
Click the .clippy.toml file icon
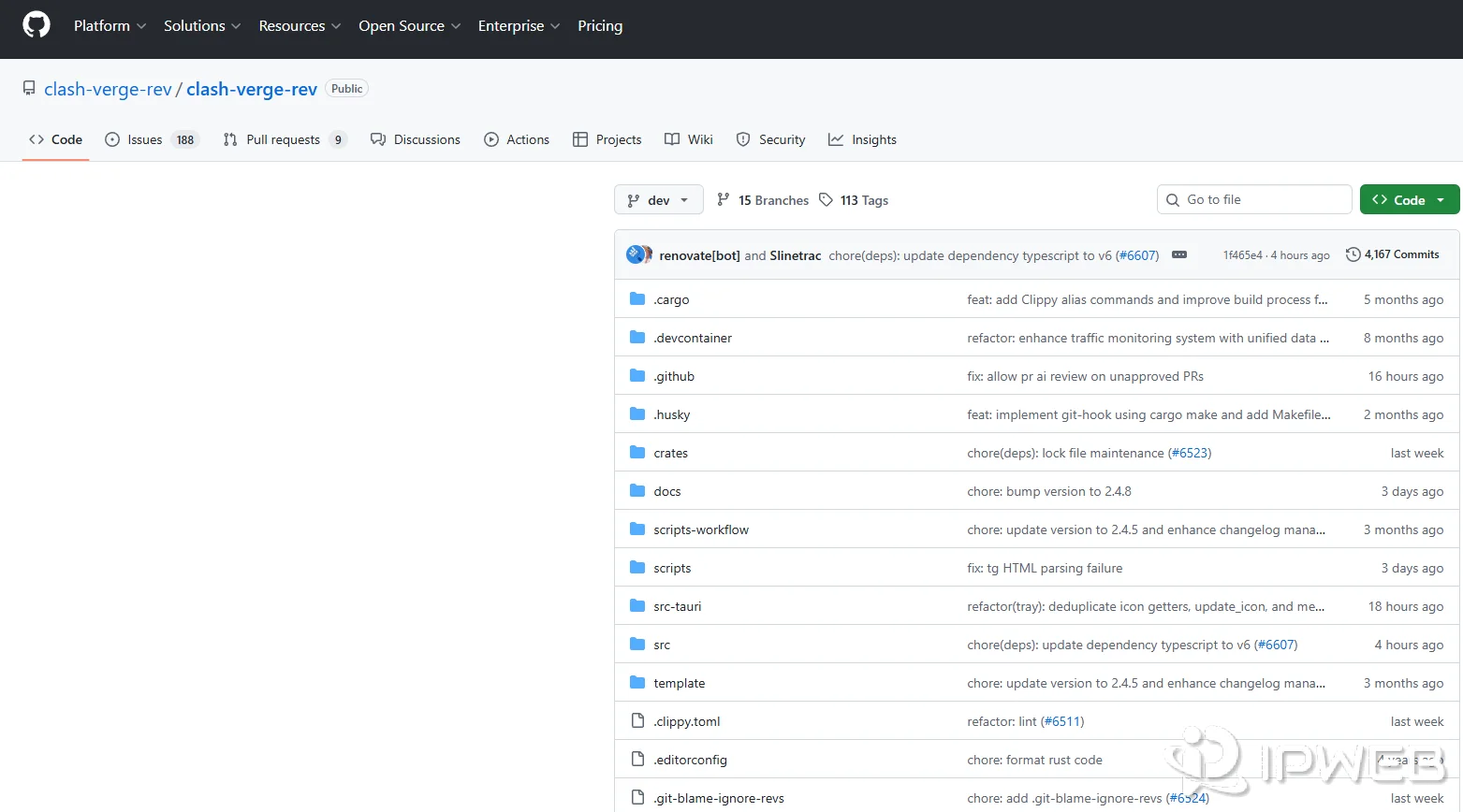(x=637, y=721)
